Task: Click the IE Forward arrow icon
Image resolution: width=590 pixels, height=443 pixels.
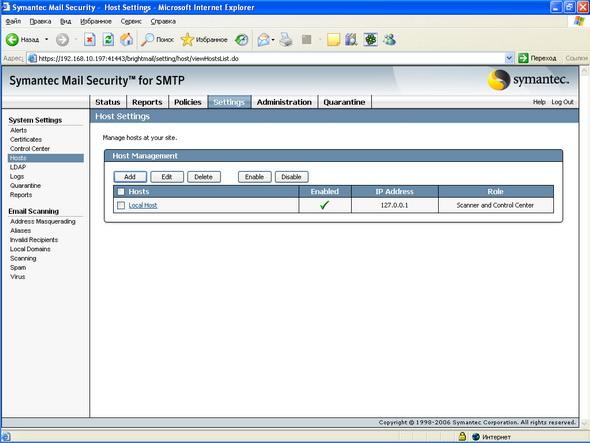Action: click(x=62, y=40)
